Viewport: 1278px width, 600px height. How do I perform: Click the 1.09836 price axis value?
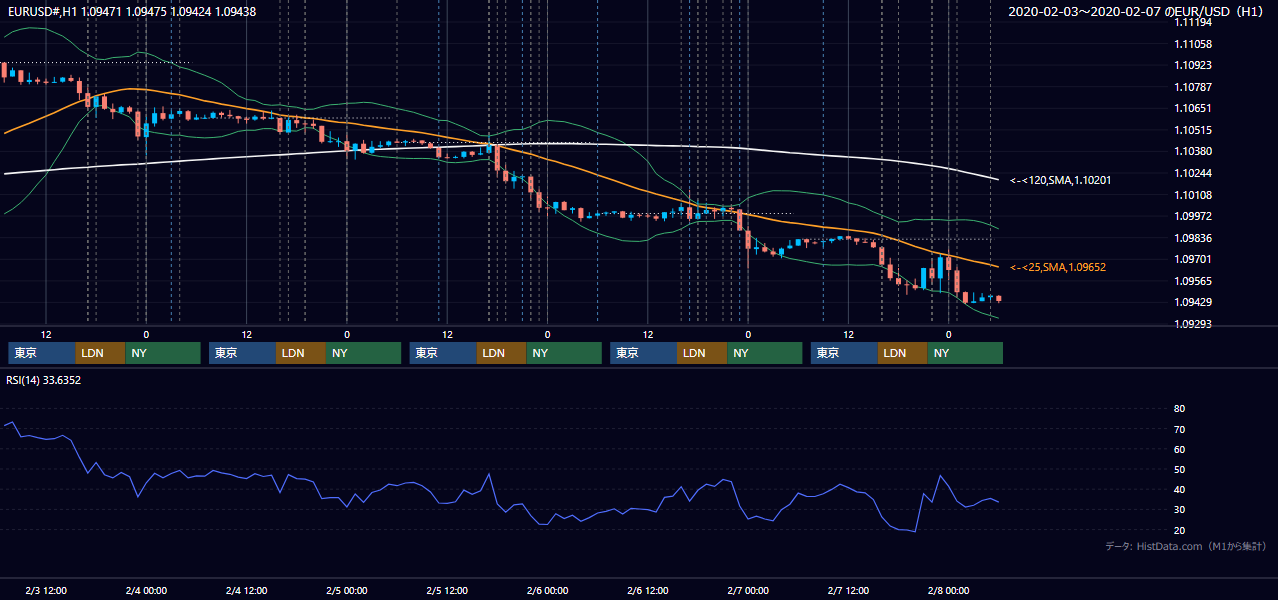(x=1193, y=238)
